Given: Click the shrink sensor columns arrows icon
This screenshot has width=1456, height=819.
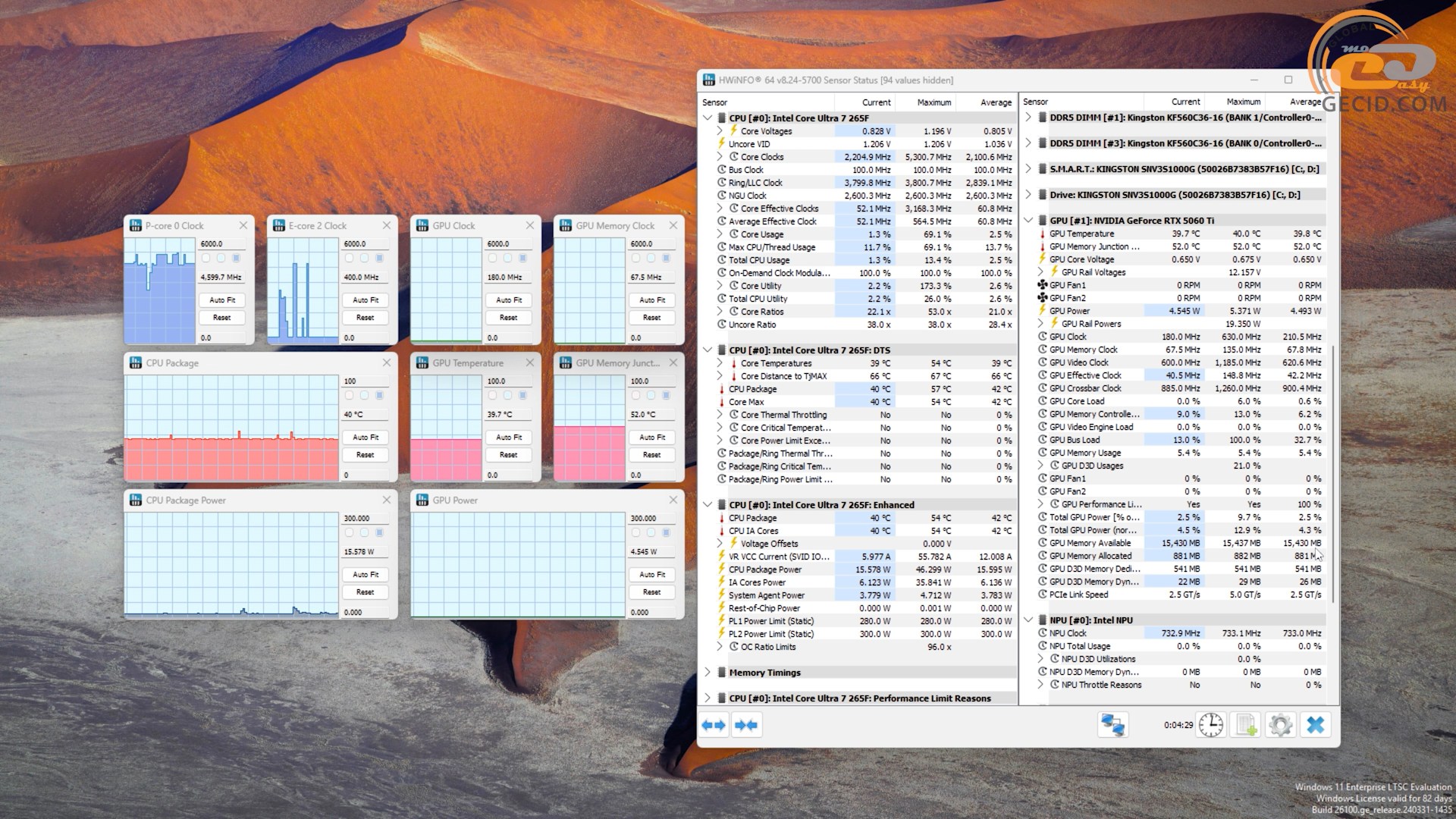Looking at the screenshot, I should tap(746, 725).
